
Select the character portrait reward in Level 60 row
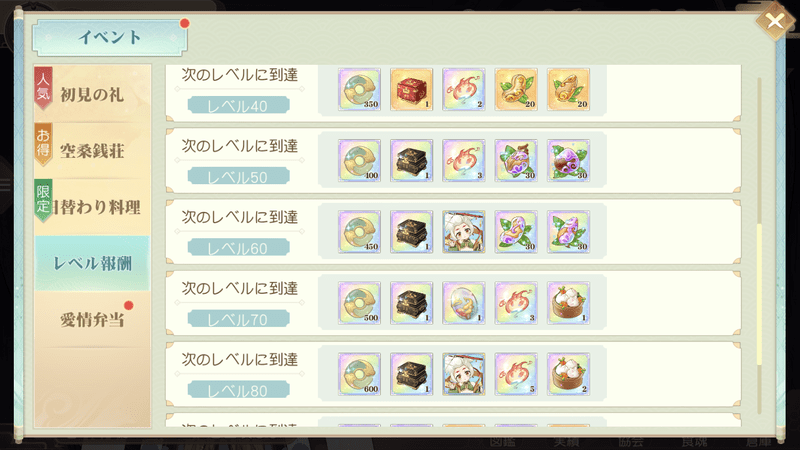click(x=464, y=232)
